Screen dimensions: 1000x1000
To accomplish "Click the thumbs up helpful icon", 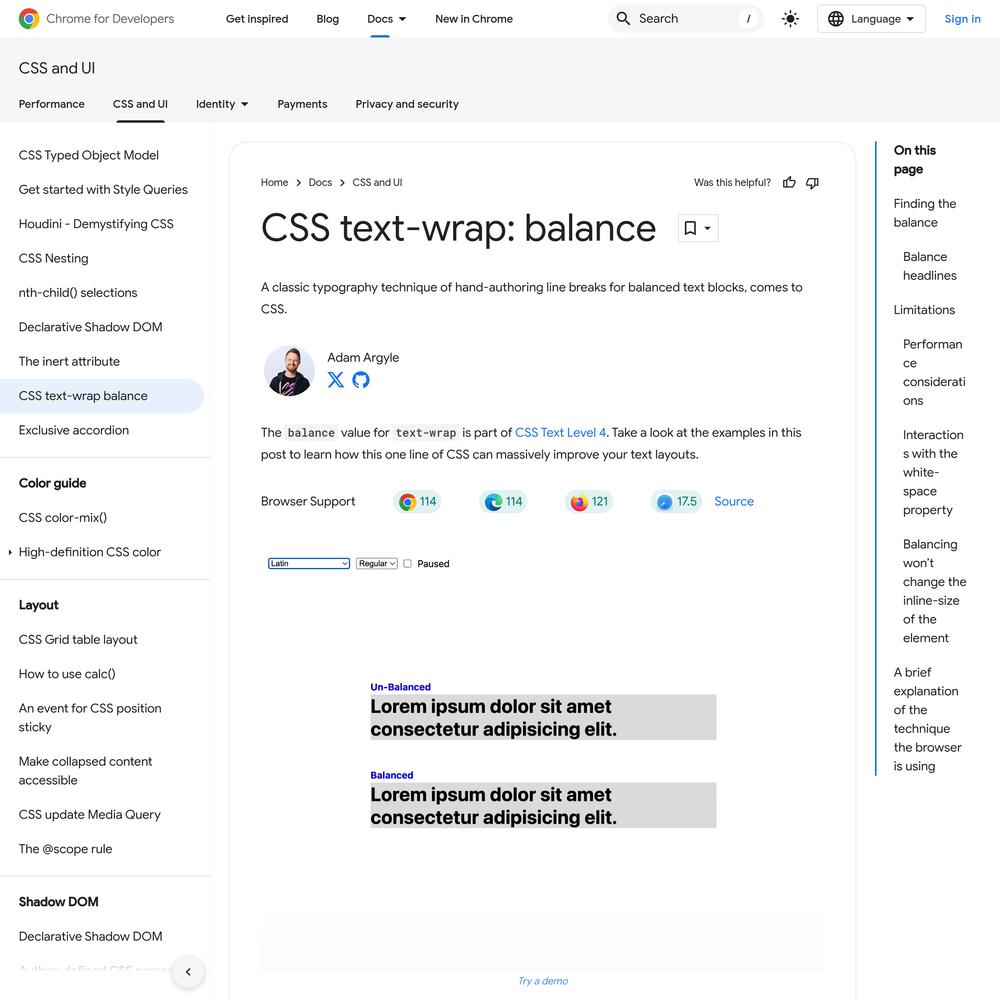I will pos(790,182).
